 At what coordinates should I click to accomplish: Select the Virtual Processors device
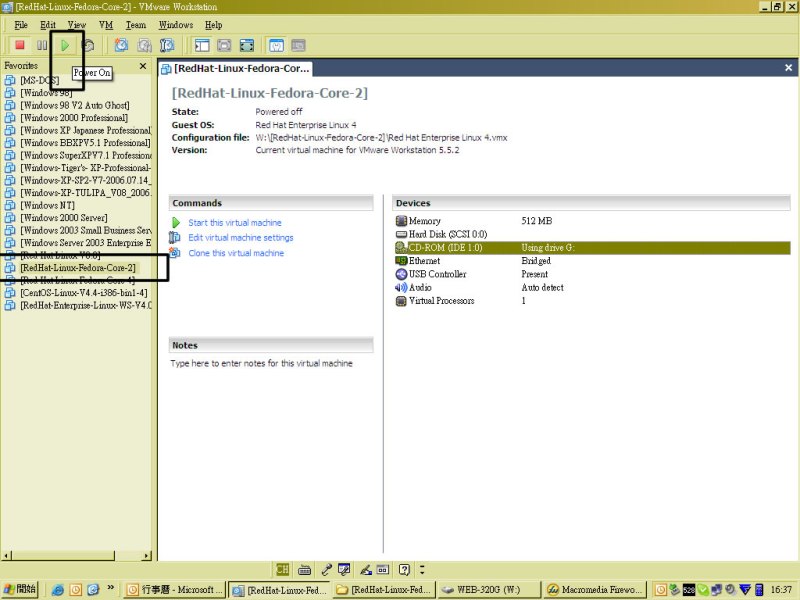(x=592, y=301)
